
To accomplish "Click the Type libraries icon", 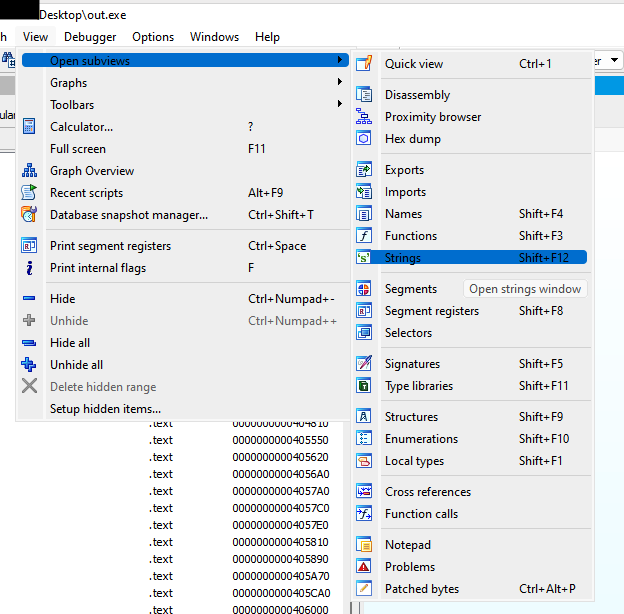I will click(364, 386).
